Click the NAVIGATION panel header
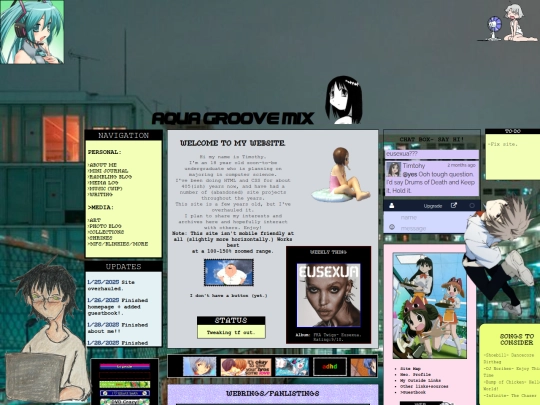 click(124, 135)
